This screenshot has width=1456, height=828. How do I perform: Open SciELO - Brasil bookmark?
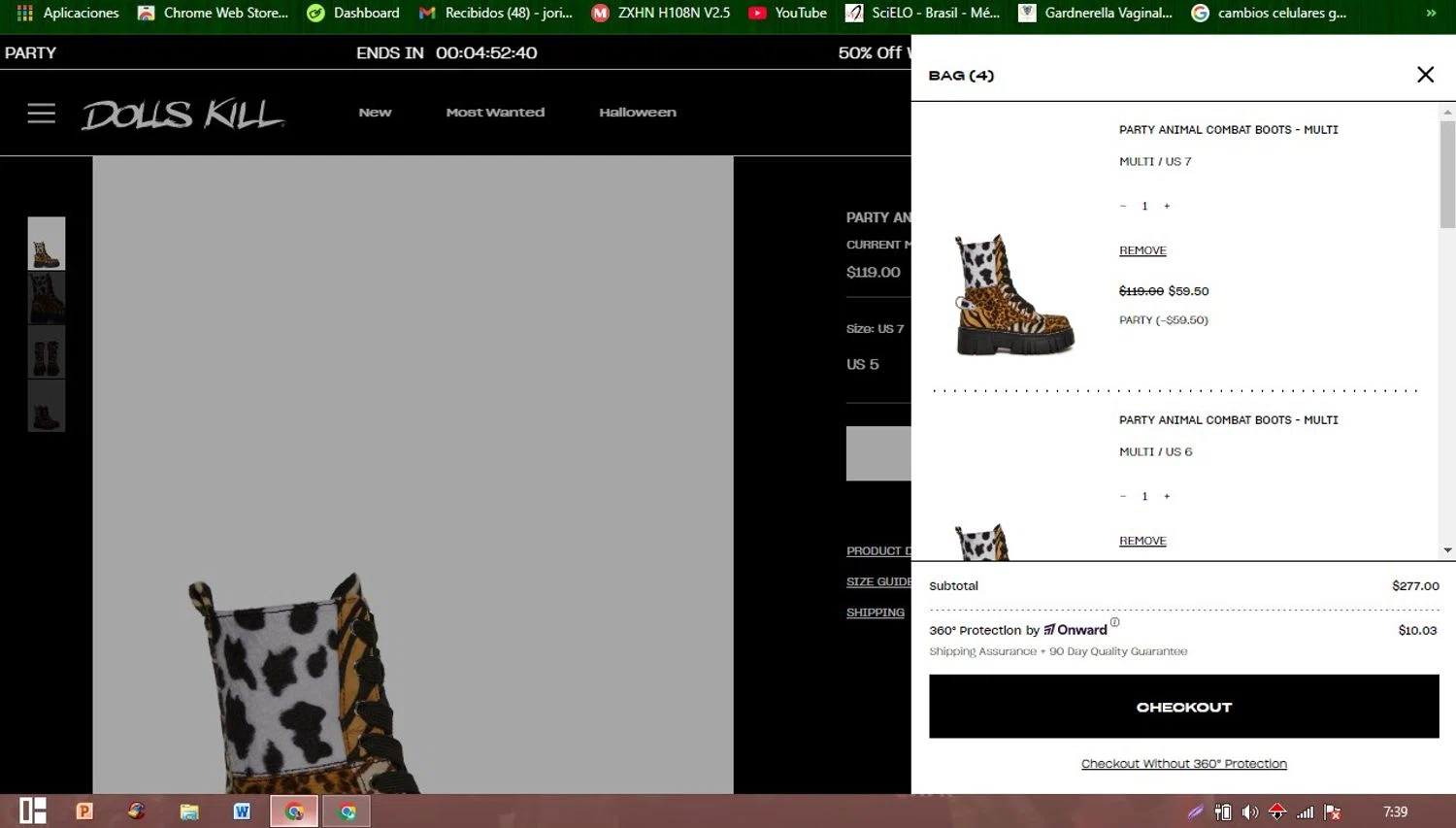tap(922, 13)
